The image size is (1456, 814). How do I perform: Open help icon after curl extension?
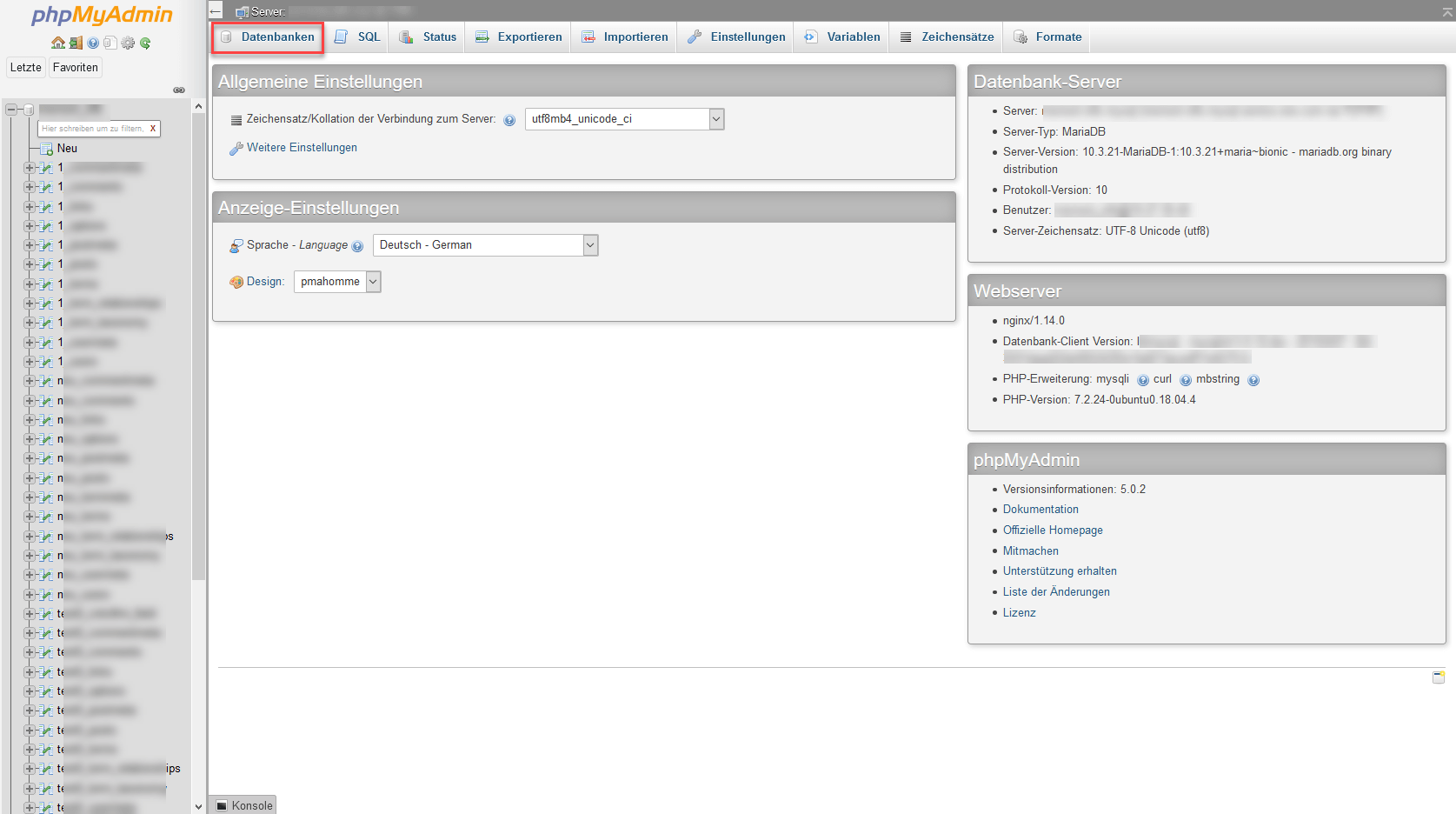pyautogui.click(x=1186, y=380)
